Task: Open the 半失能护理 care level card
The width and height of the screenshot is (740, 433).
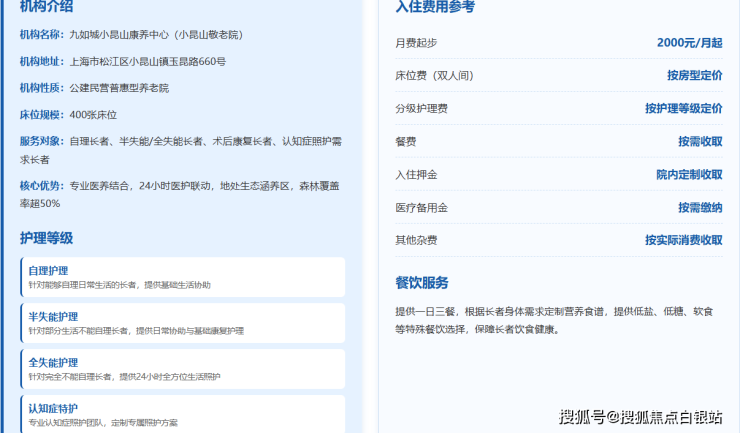Action: pos(183,323)
